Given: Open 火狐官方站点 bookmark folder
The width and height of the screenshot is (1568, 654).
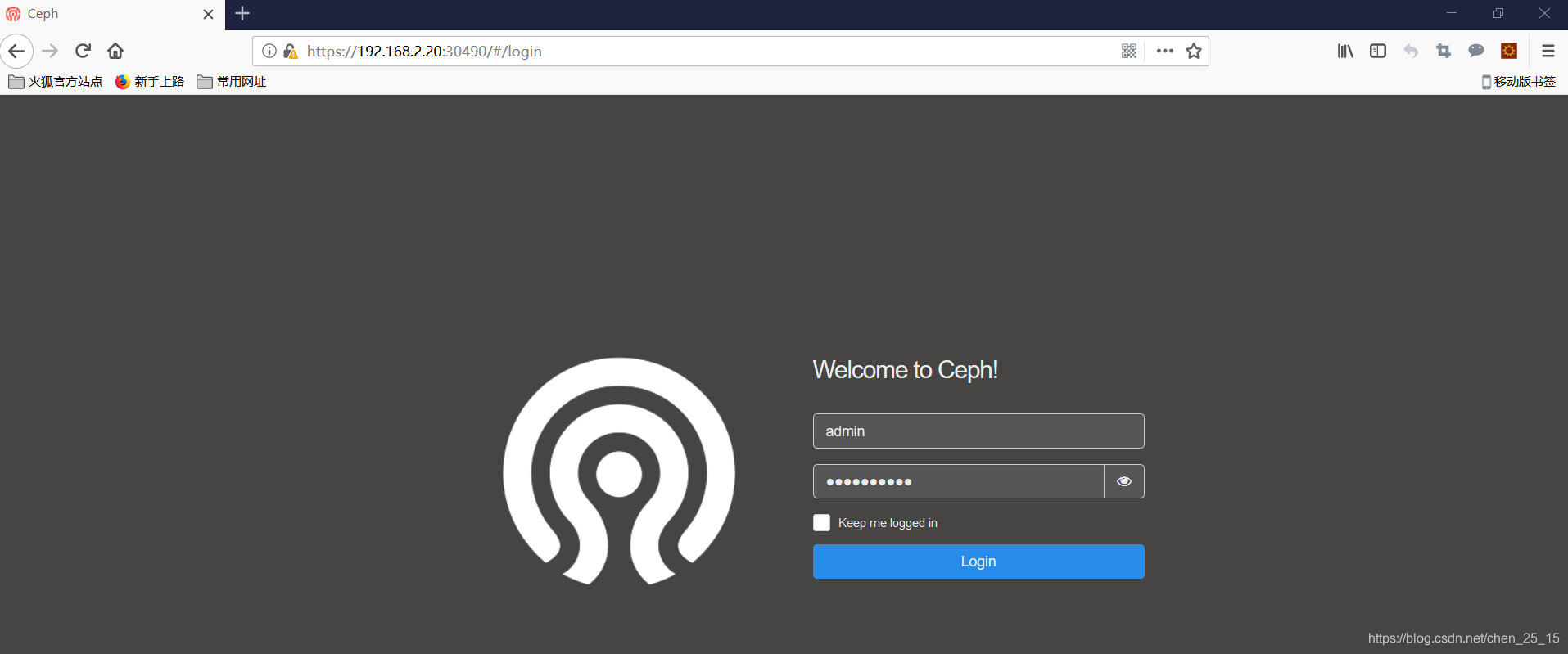Looking at the screenshot, I should tap(56, 82).
